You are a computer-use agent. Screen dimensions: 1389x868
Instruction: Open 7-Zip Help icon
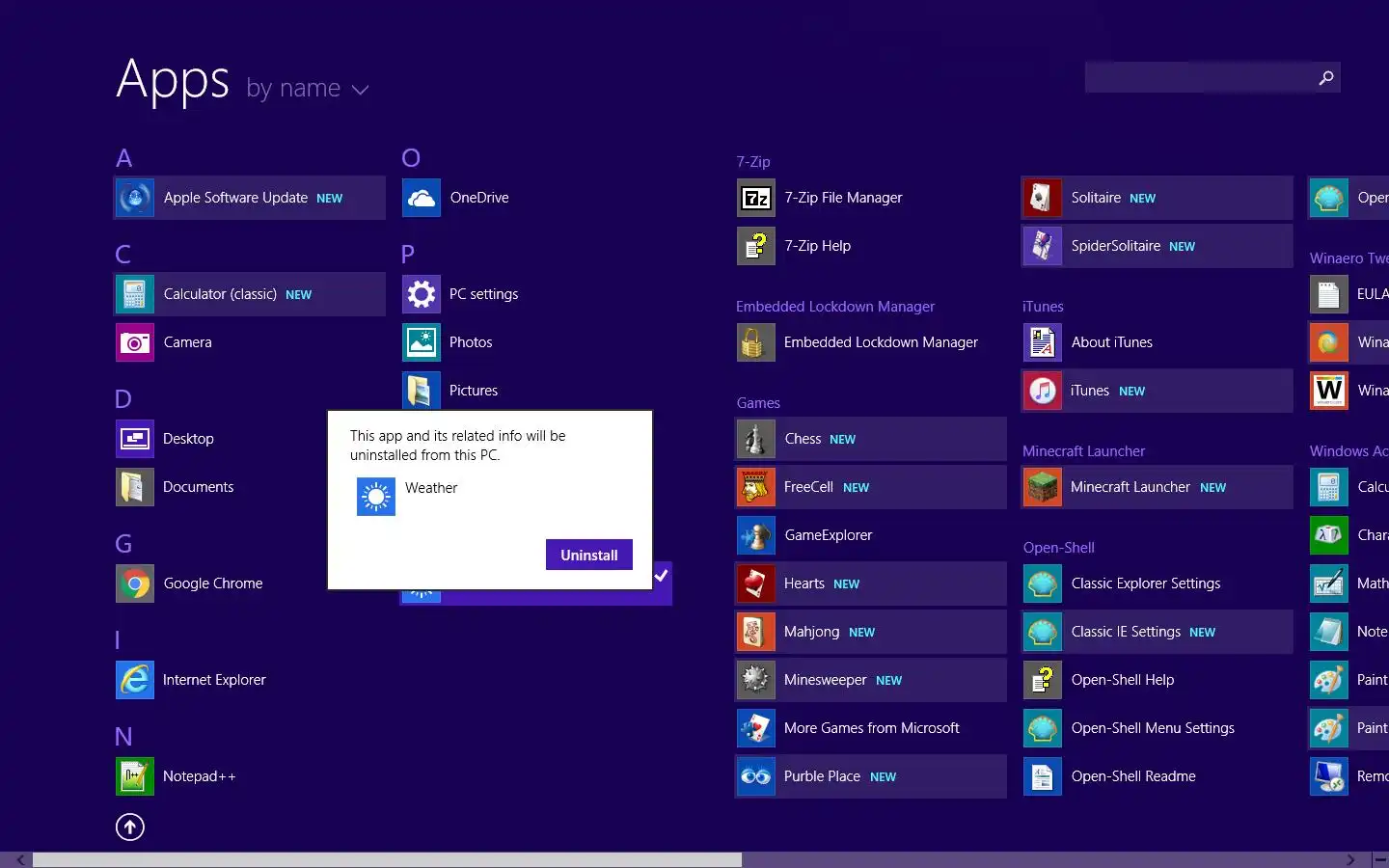756,246
